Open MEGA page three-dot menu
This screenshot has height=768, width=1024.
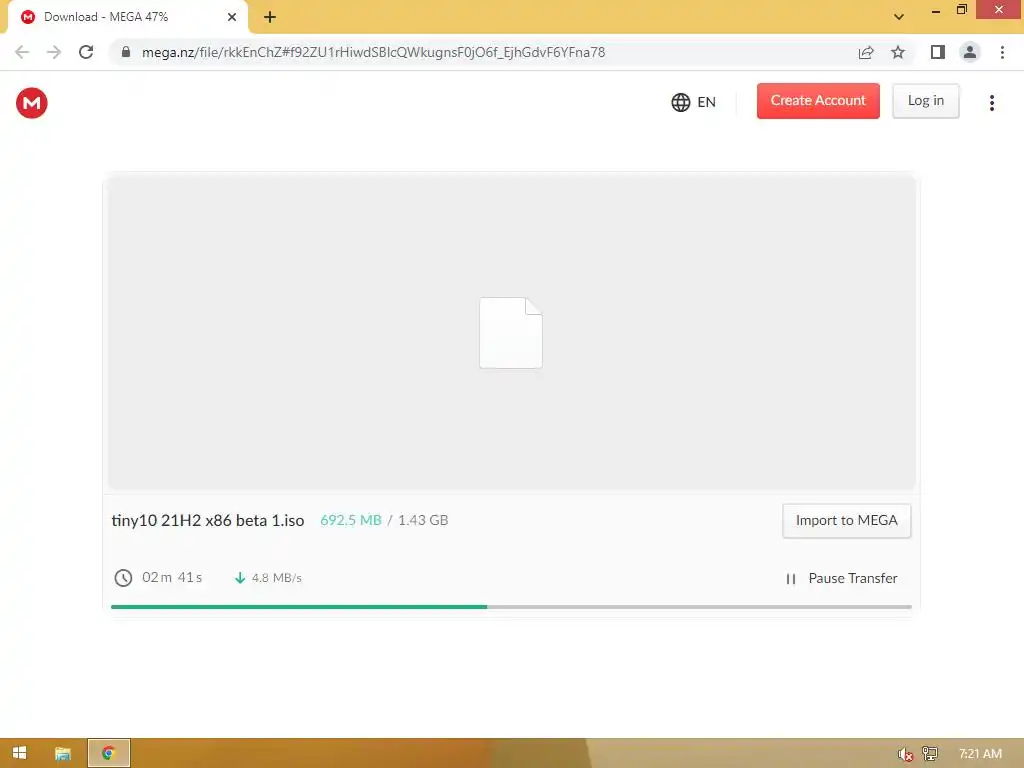(991, 103)
